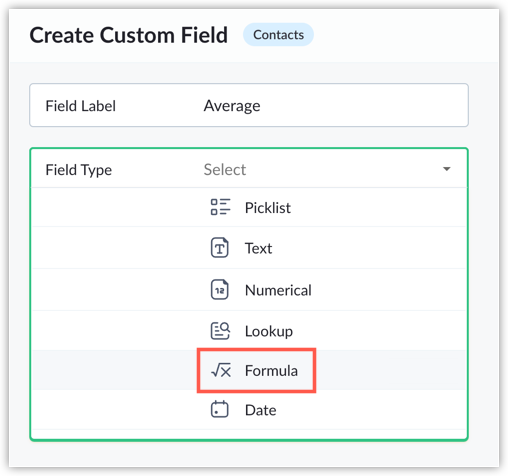Open the Select field type combo box
Screen dimensions: 508x476
(x=249, y=169)
